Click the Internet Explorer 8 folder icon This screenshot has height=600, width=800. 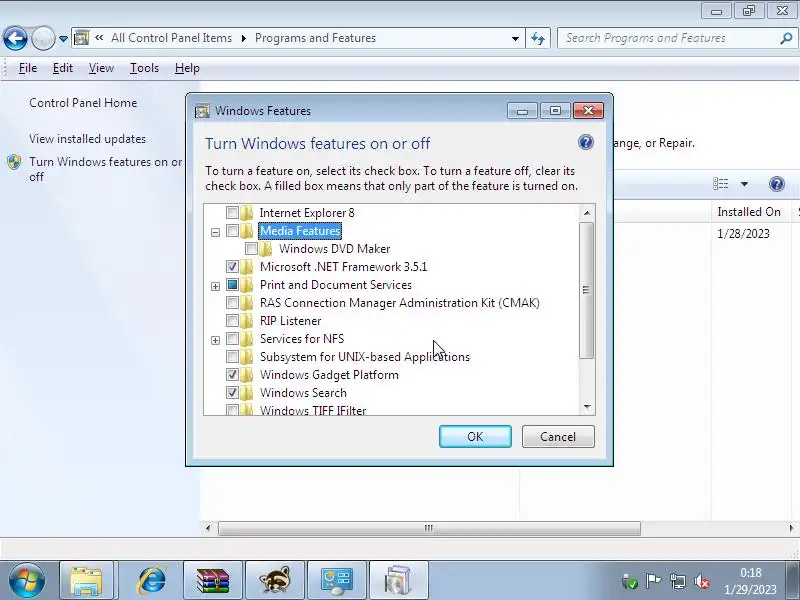247,212
